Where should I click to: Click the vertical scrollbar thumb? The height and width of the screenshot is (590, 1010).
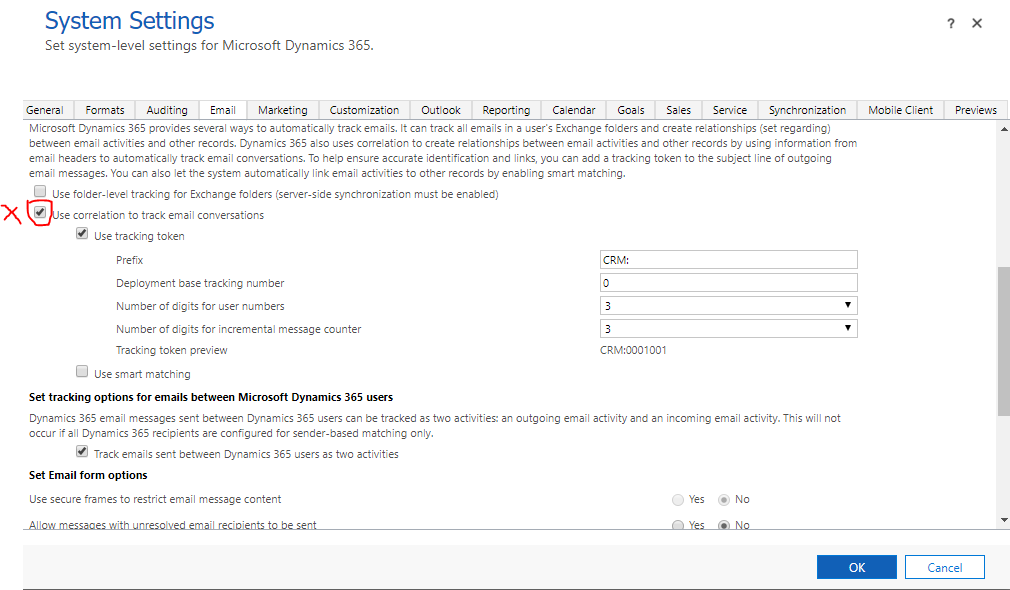pyautogui.click(x=1004, y=341)
